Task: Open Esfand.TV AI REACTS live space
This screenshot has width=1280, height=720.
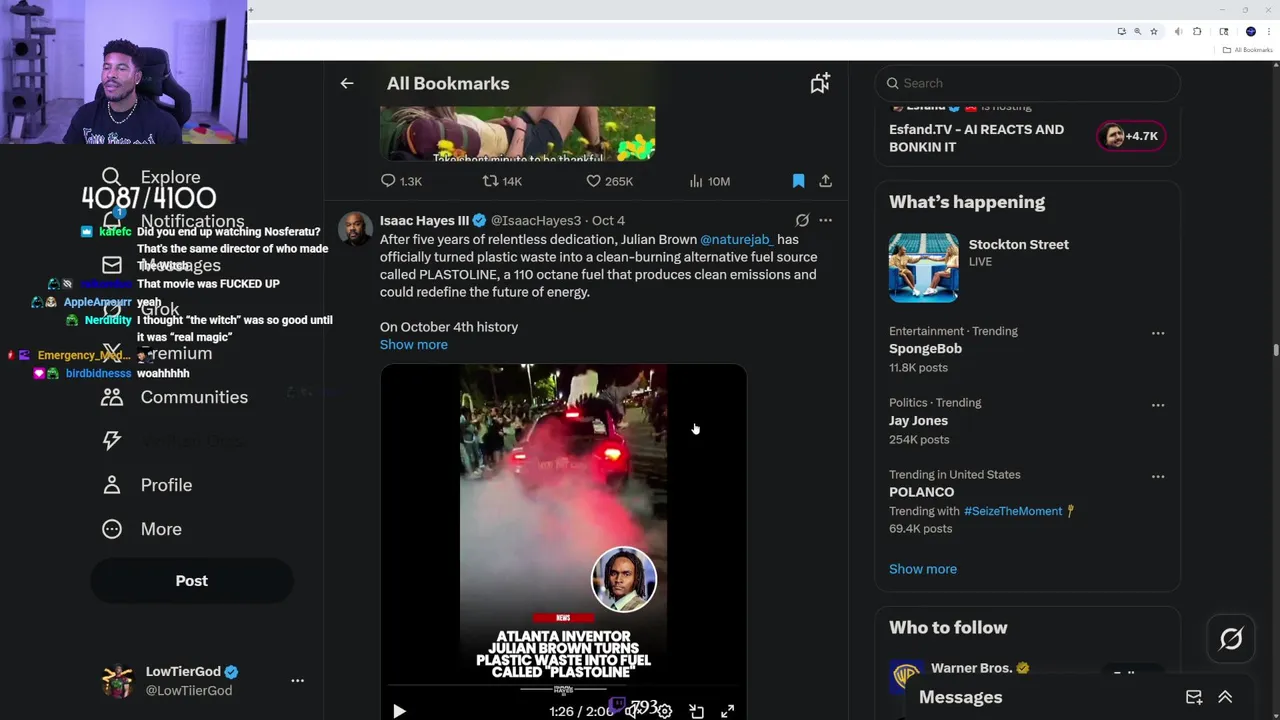Action: [976, 138]
